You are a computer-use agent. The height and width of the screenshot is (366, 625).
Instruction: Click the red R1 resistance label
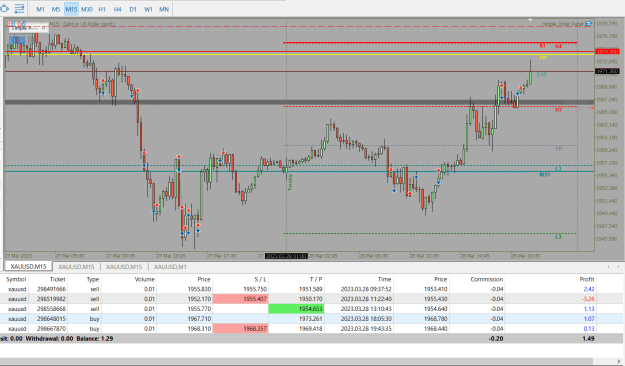pyautogui.click(x=542, y=46)
